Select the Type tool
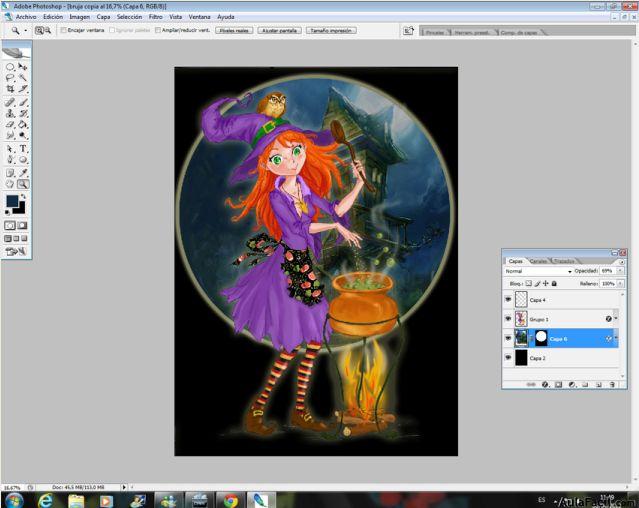The width and height of the screenshot is (639, 508). (x=23, y=149)
